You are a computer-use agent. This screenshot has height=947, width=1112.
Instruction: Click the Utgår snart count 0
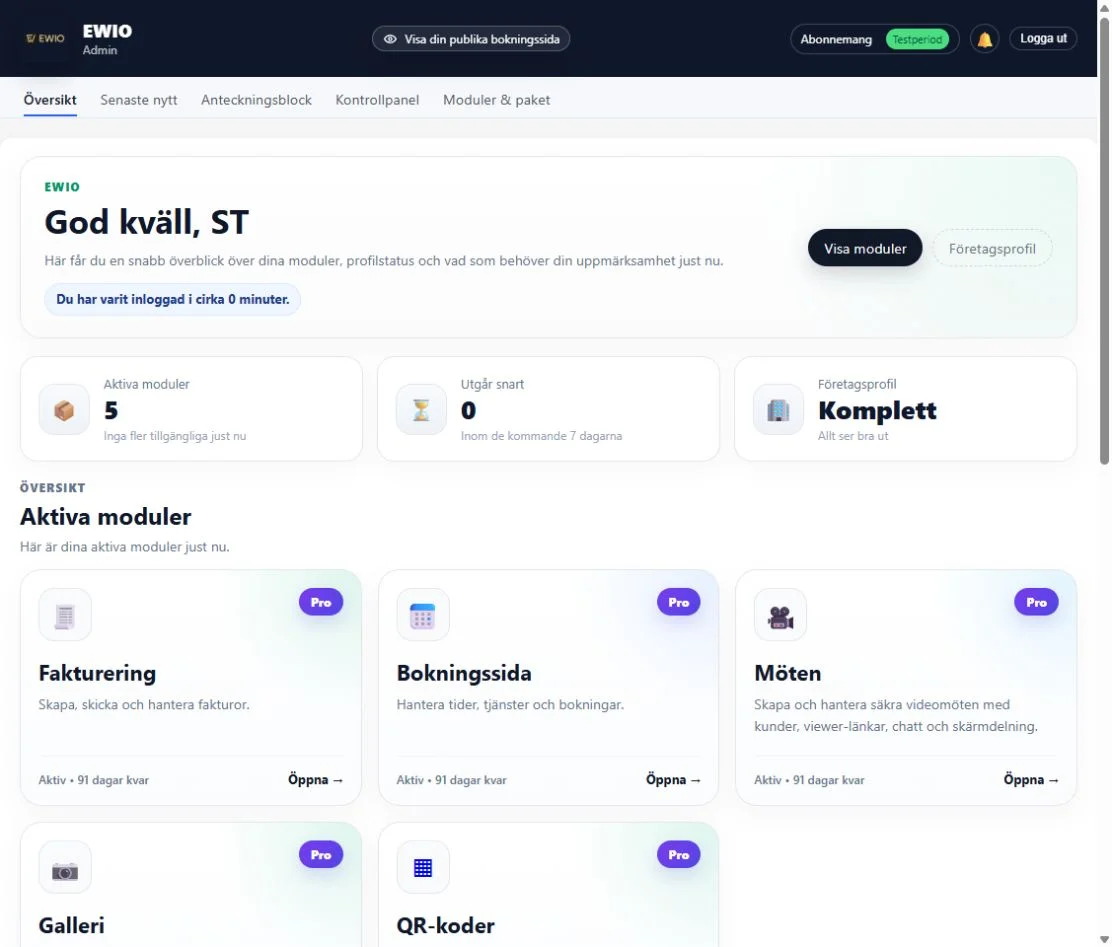point(468,410)
